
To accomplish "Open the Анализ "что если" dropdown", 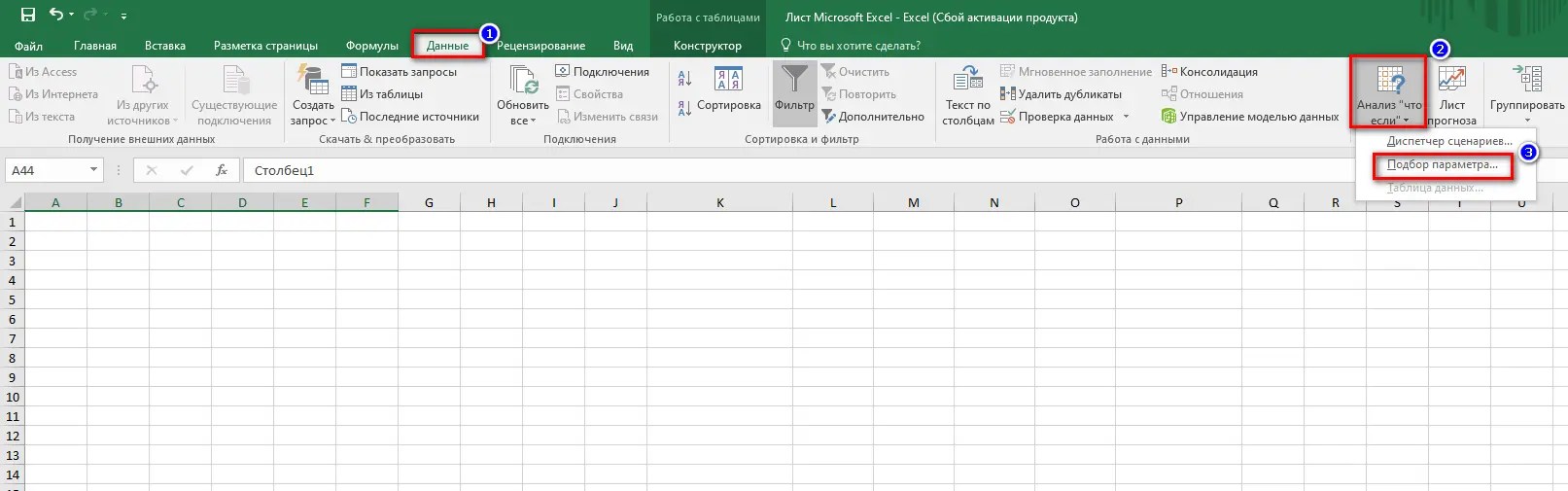I will 1388,94.
